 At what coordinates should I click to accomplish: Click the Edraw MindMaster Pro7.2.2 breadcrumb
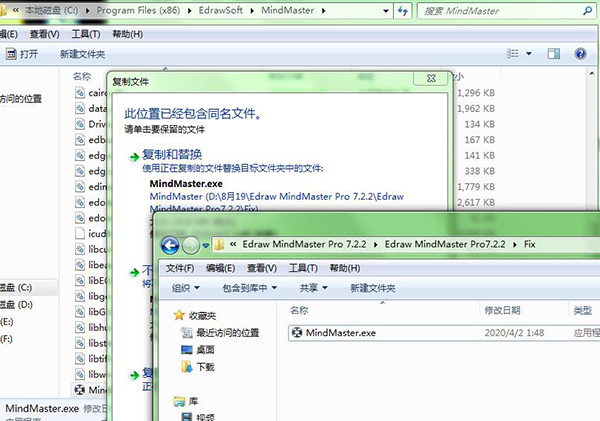[445, 244]
